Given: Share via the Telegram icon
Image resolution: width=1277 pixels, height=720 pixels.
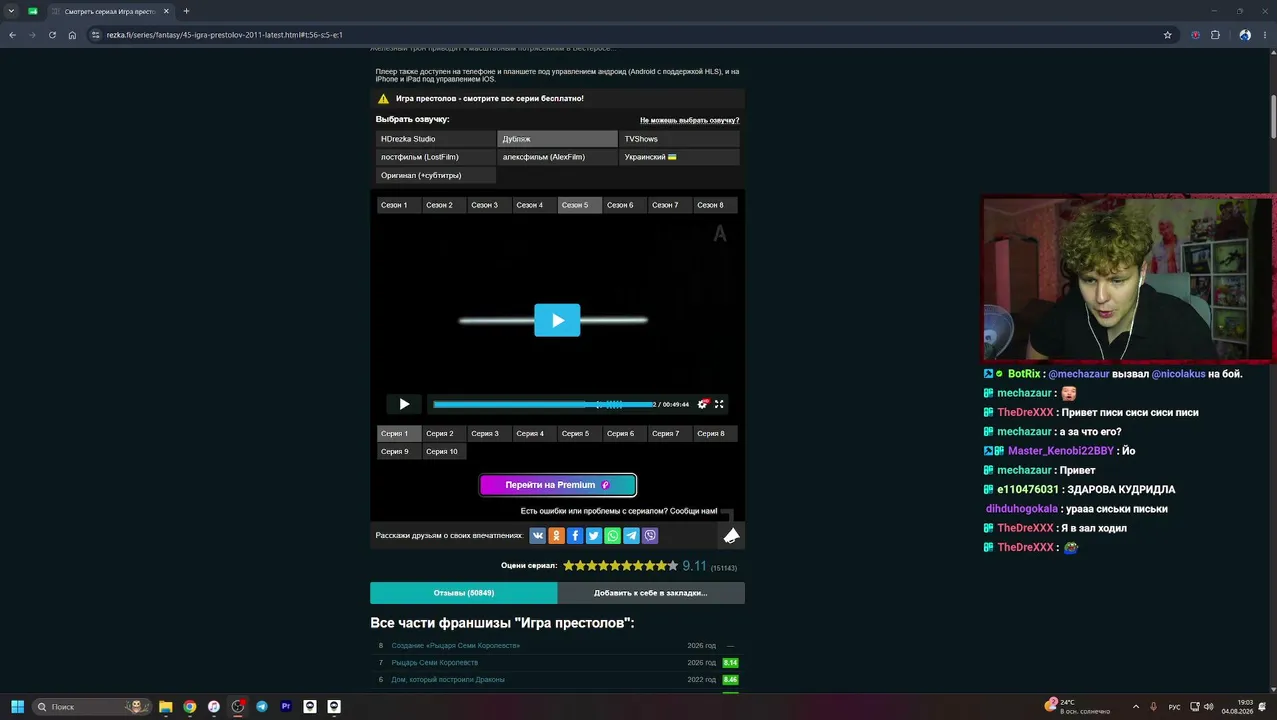Looking at the screenshot, I should click(631, 536).
